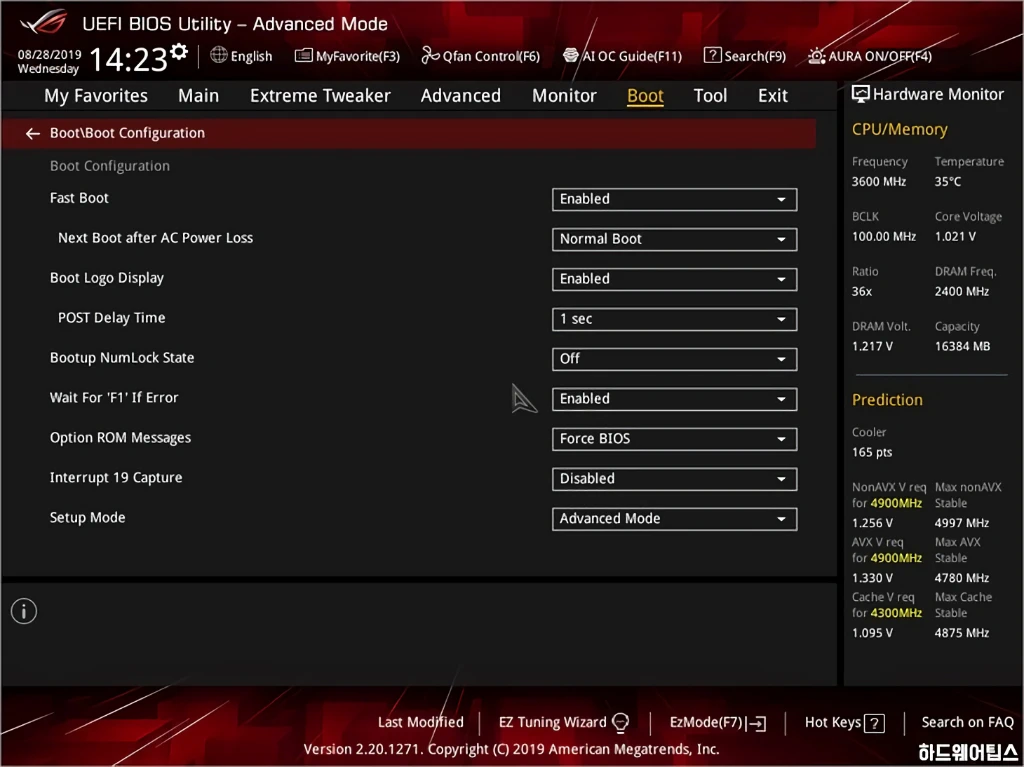1024x767 pixels.
Task: Open the Bootup NumLock State dropdown
Action: 674,359
